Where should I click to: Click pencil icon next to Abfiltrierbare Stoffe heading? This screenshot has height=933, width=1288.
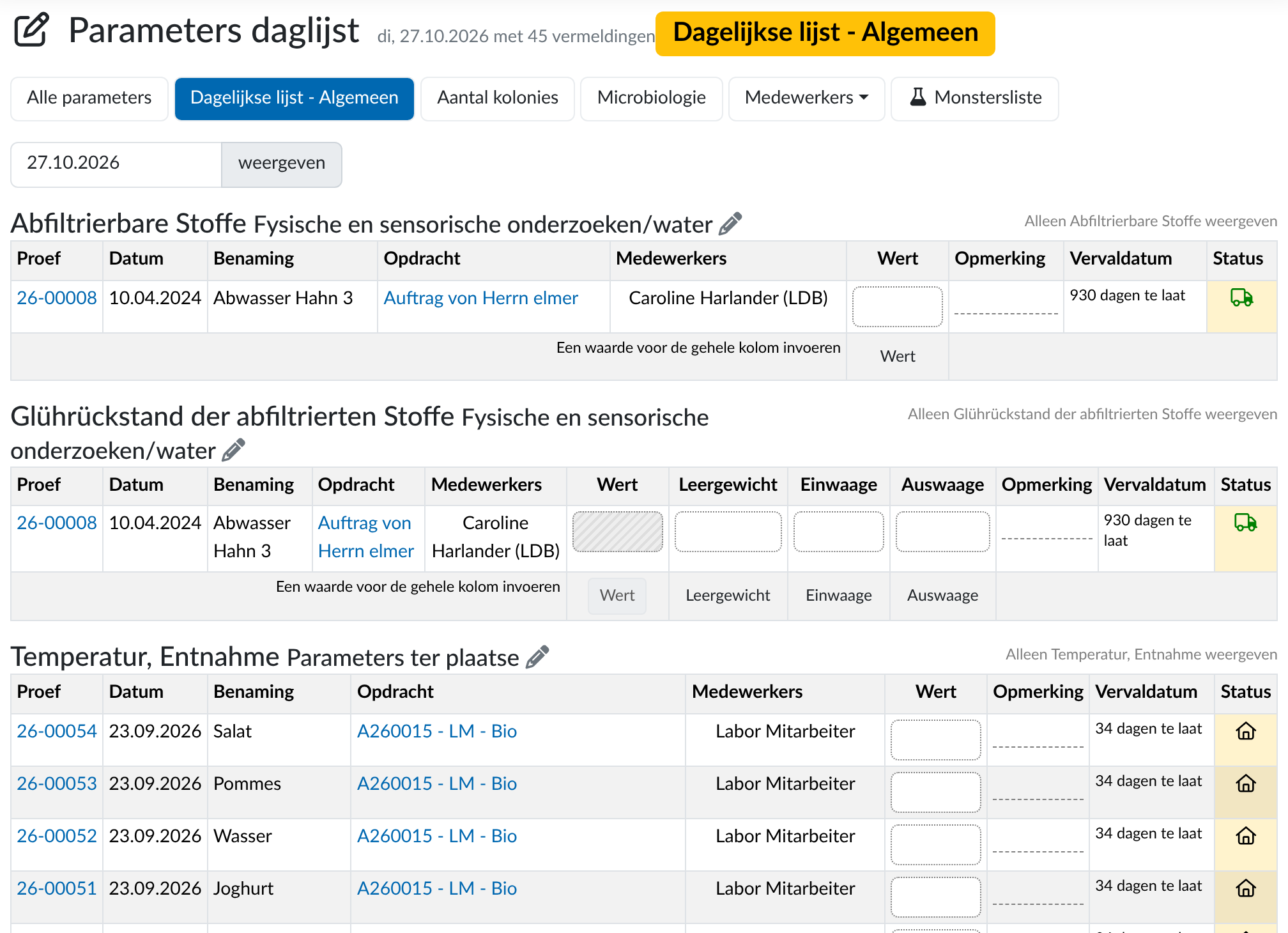tap(730, 224)
